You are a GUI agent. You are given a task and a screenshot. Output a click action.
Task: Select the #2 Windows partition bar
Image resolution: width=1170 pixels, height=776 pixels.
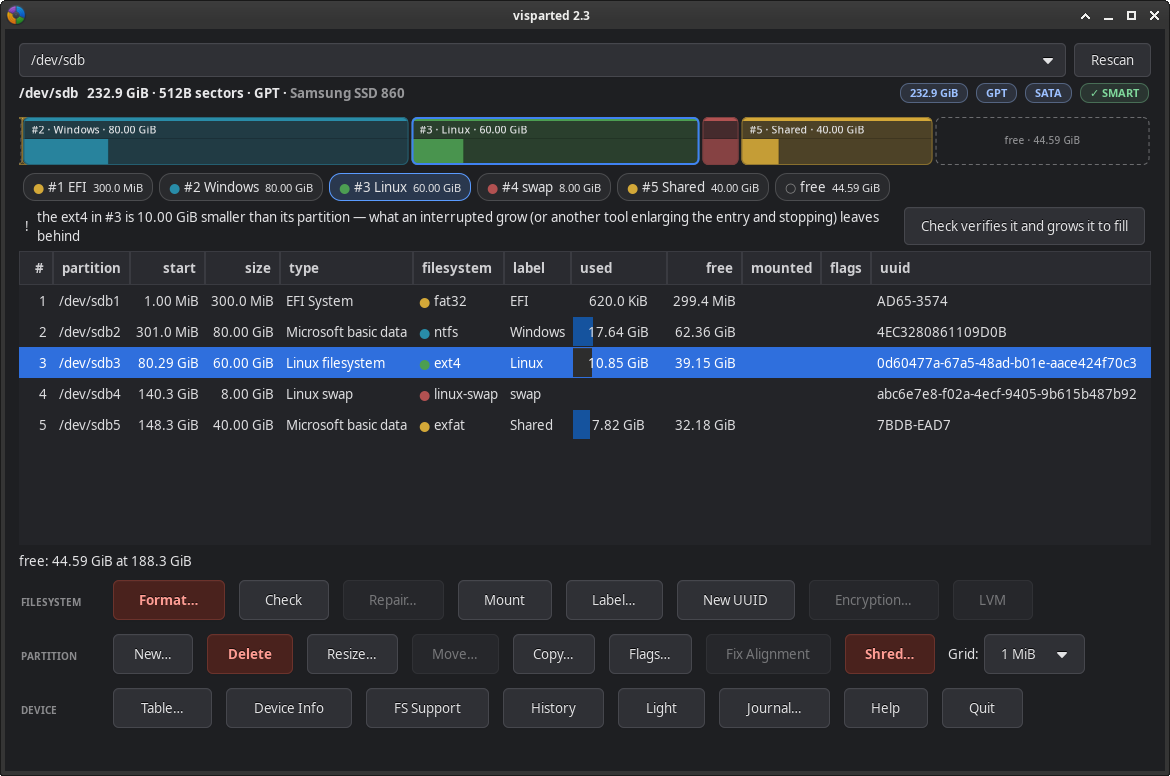(216, 141)
